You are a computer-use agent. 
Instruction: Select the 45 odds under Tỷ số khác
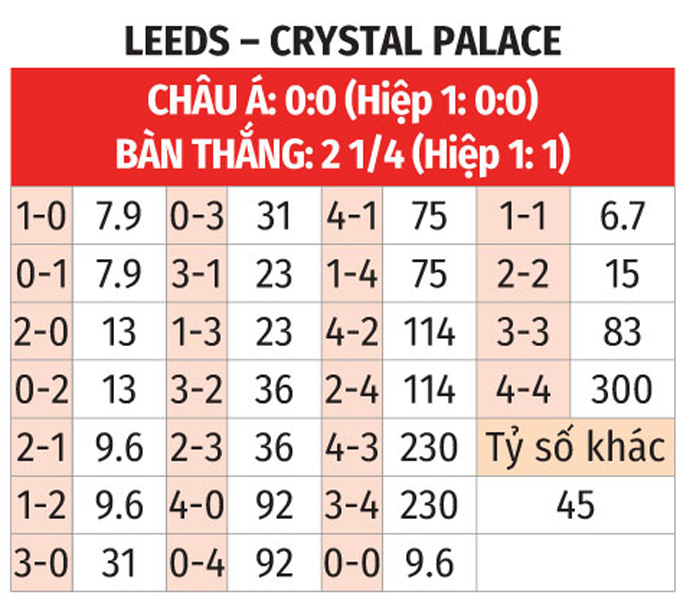(x=574, y=505)
